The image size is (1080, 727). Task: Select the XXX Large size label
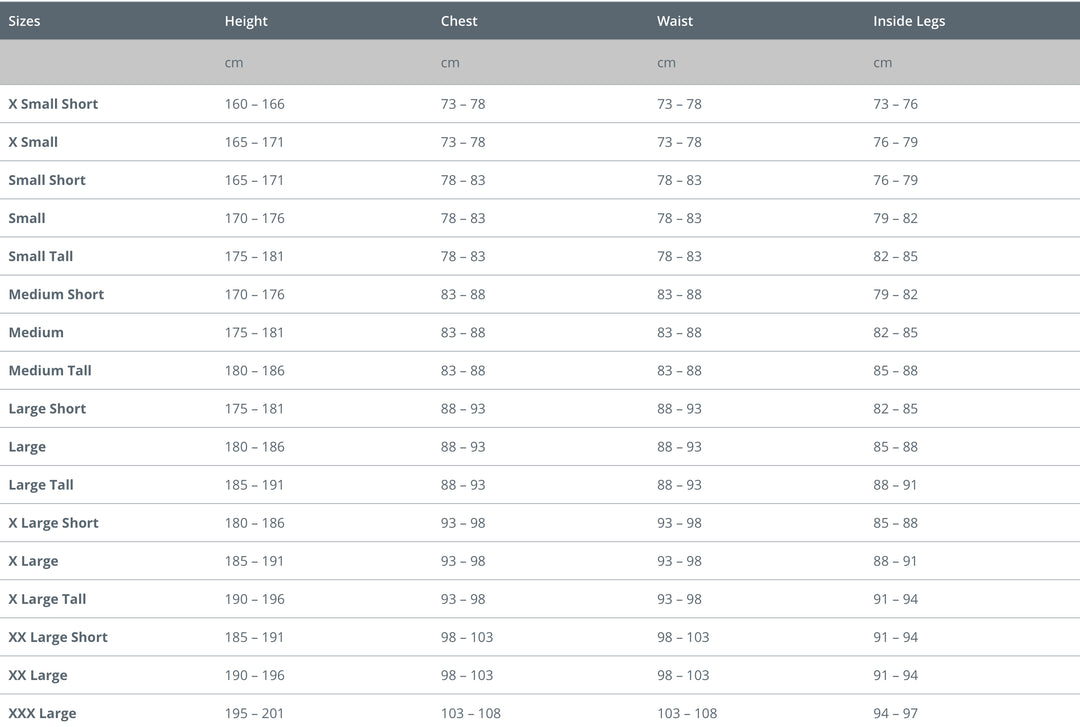point(42,713)
